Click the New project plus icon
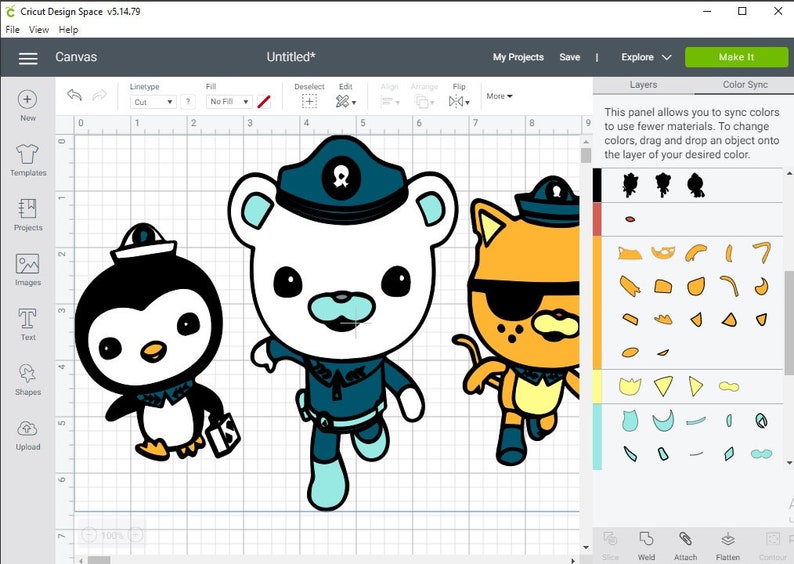Image resolution: width=794 pixels, height=564 pixels. 27,99
